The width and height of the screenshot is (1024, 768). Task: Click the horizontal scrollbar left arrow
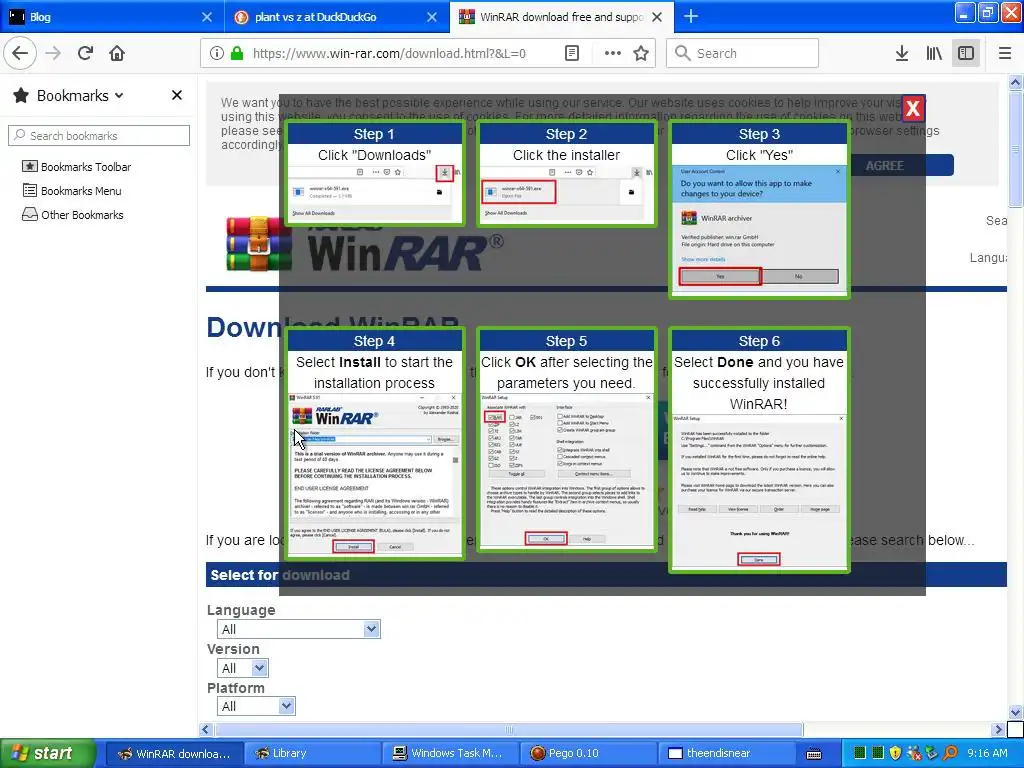[206, 729]
